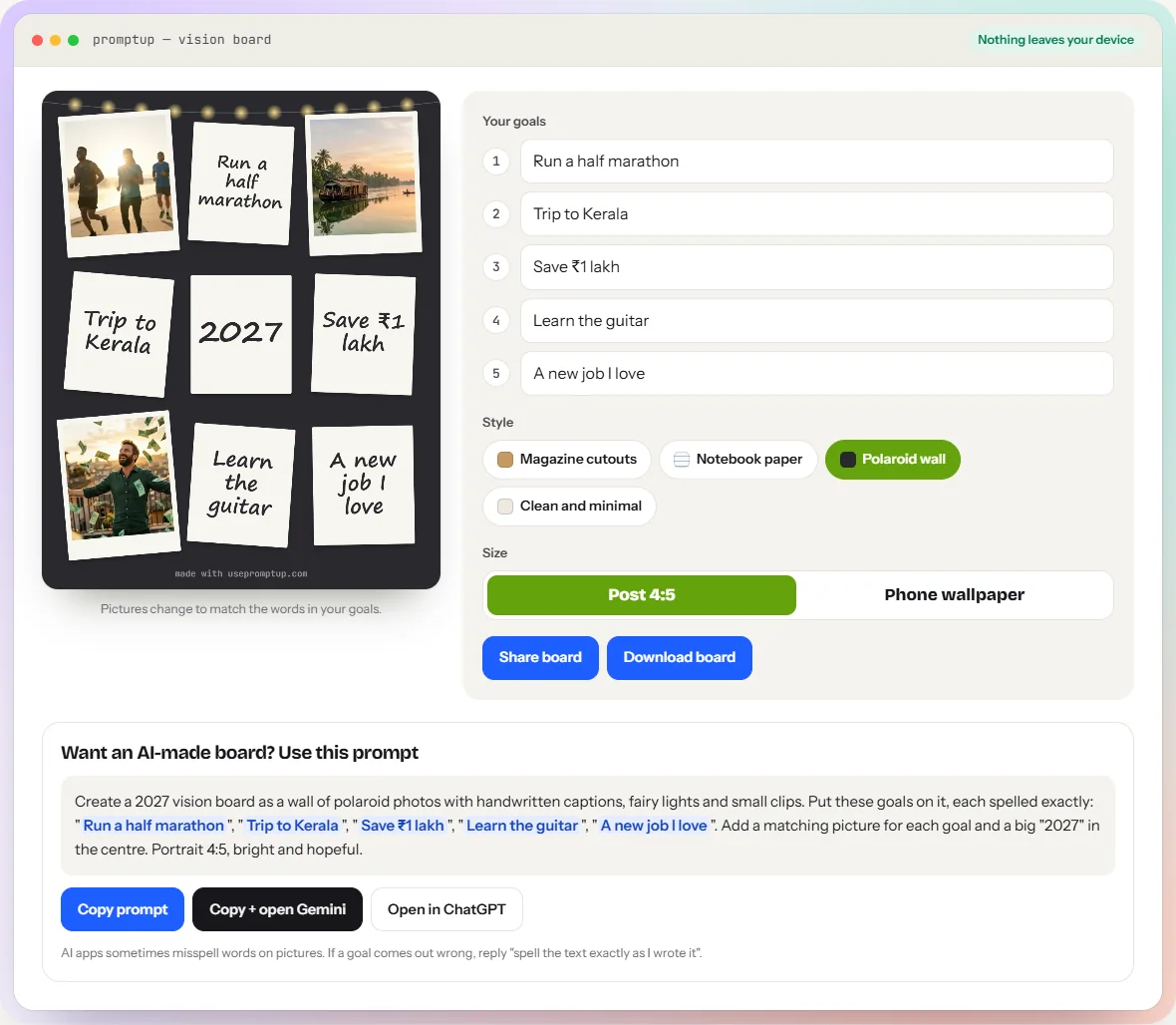Viewport: 1176px width, 1025px height.
Task: Select the Polaroid wall style
Action: click(893, 460)
